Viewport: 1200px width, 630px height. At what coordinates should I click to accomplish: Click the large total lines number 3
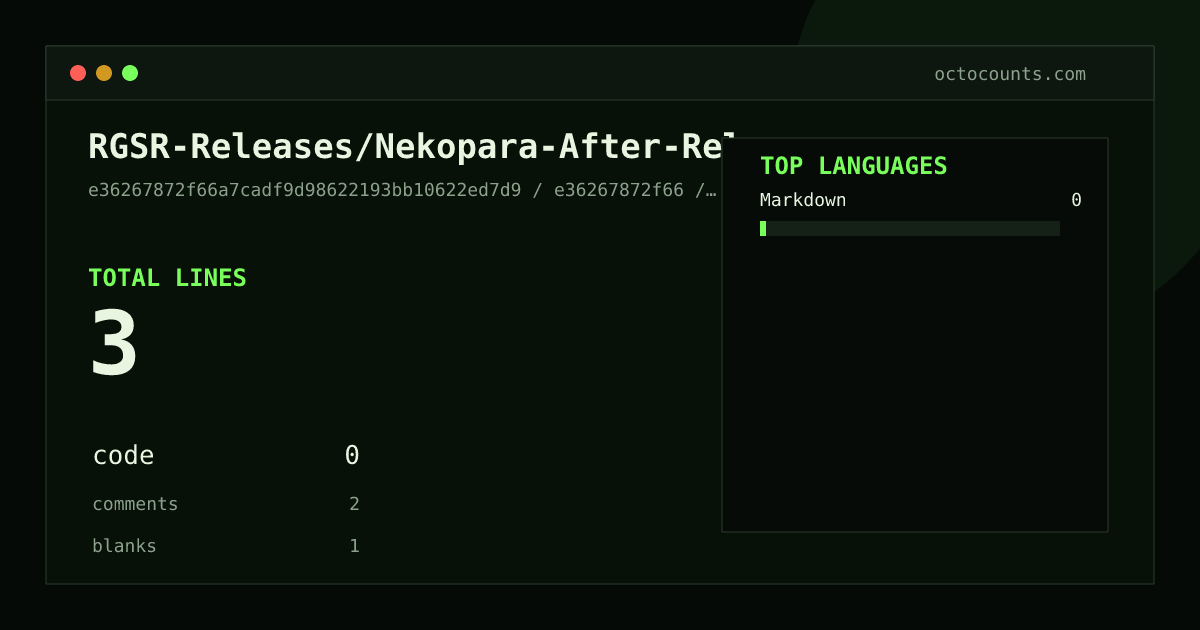pyautogui.click(x=114, y=343)
